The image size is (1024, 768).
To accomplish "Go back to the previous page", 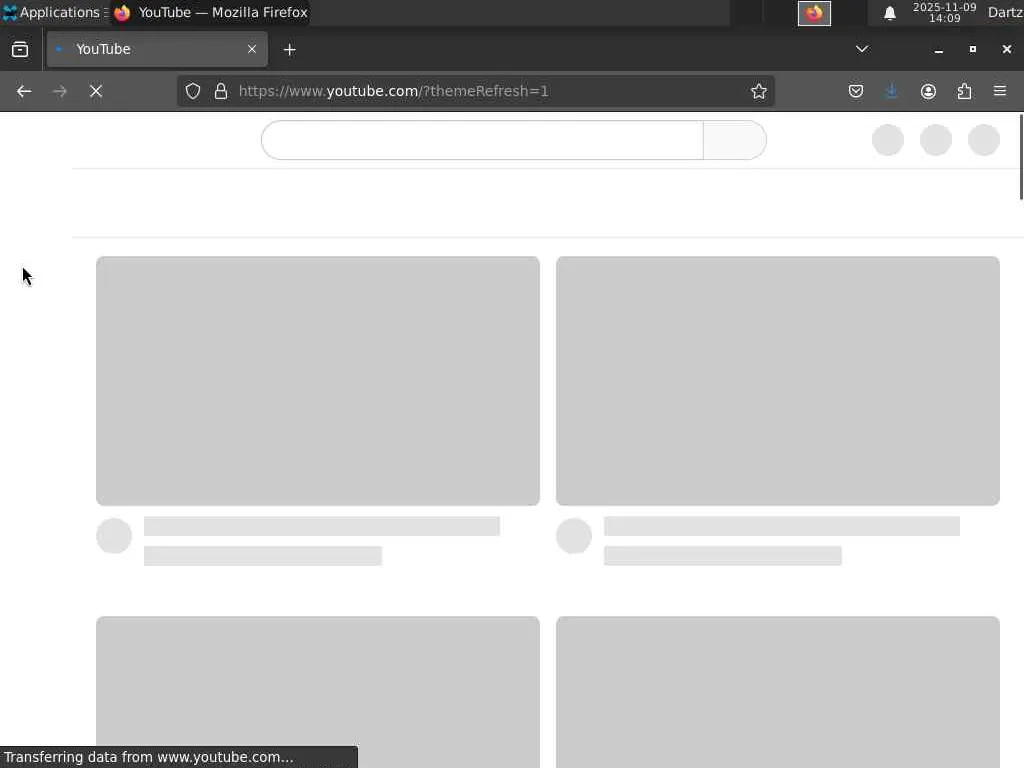I will point(24,91).
